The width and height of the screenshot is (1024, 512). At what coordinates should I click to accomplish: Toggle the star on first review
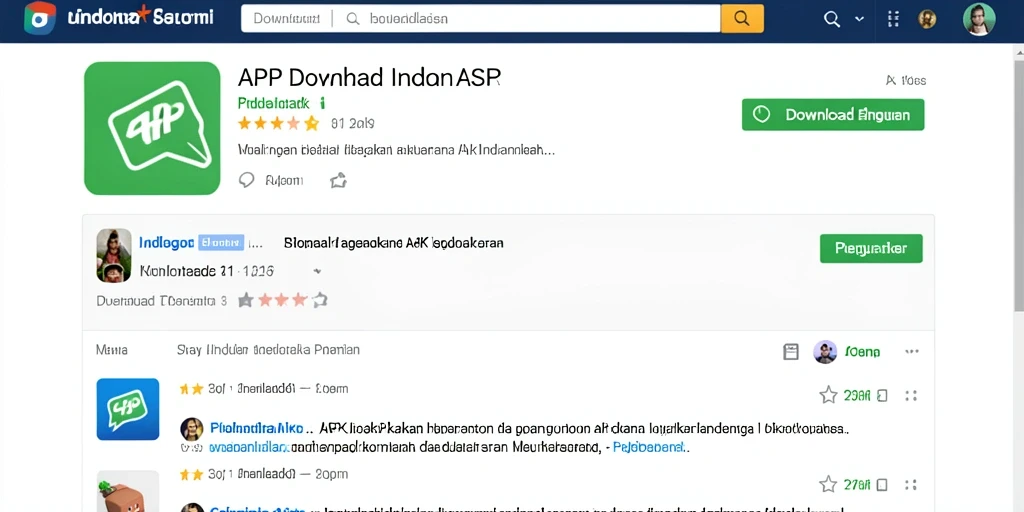coord(828,394)
